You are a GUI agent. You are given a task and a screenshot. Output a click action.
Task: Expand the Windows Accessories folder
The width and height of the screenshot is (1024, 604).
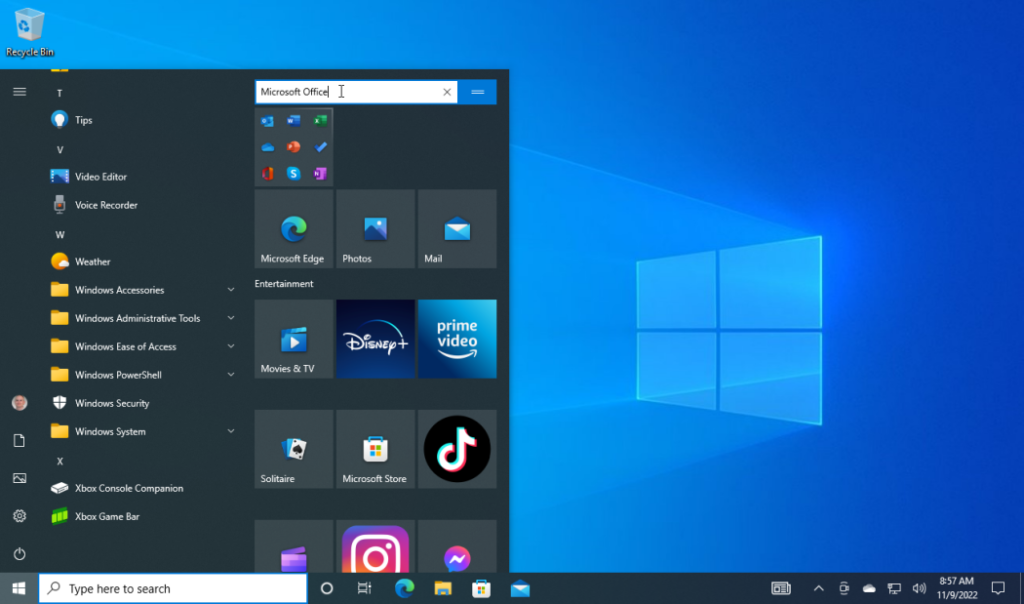[119, 290]
